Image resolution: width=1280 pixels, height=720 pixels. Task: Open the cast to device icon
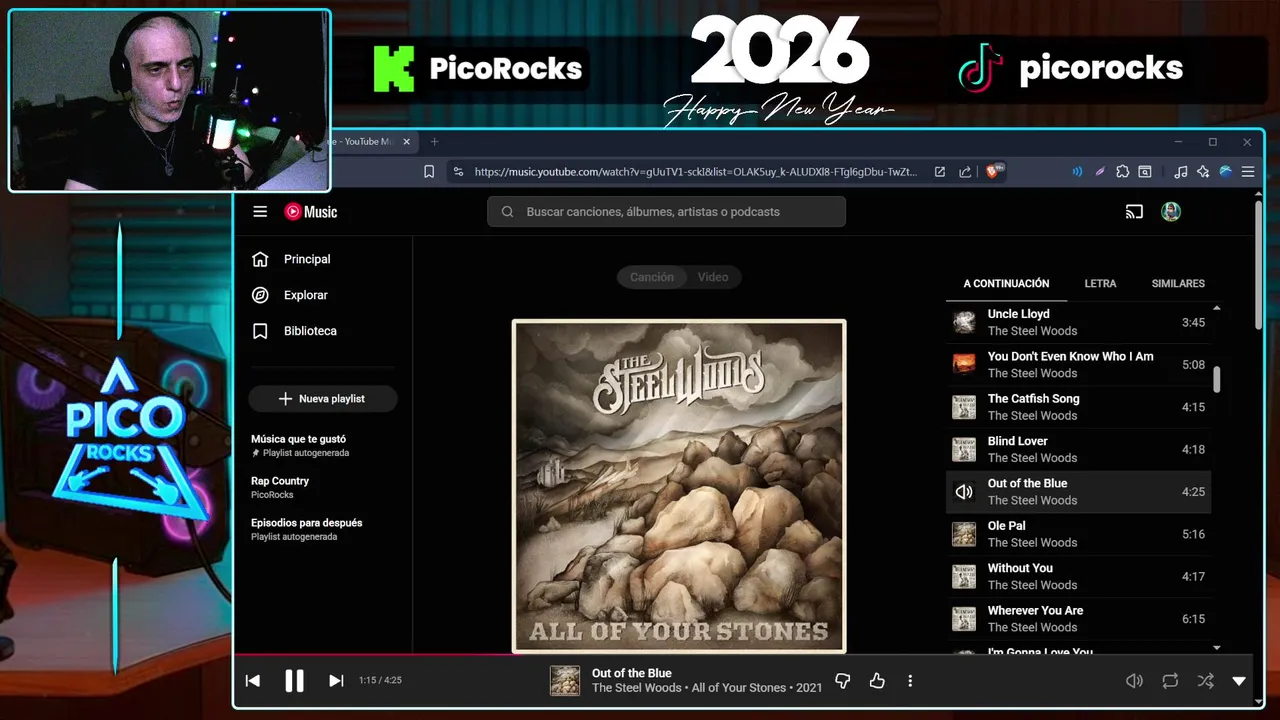(1134, 212)
